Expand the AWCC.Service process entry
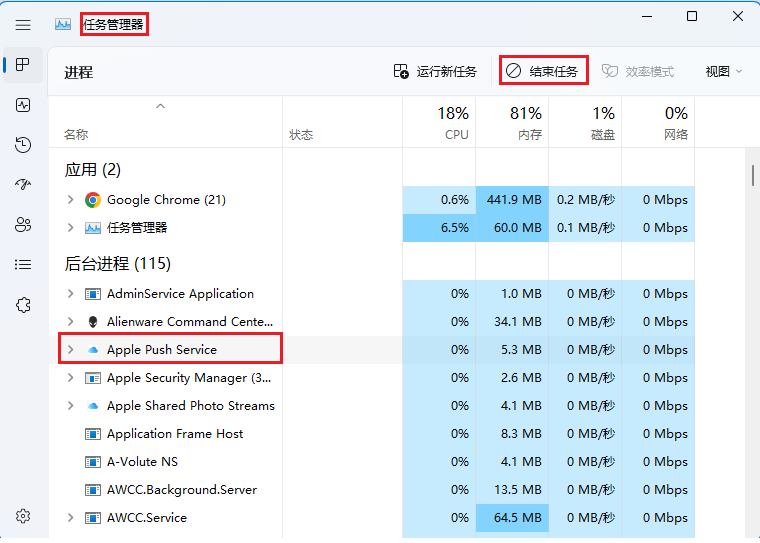 click(70, 518)
